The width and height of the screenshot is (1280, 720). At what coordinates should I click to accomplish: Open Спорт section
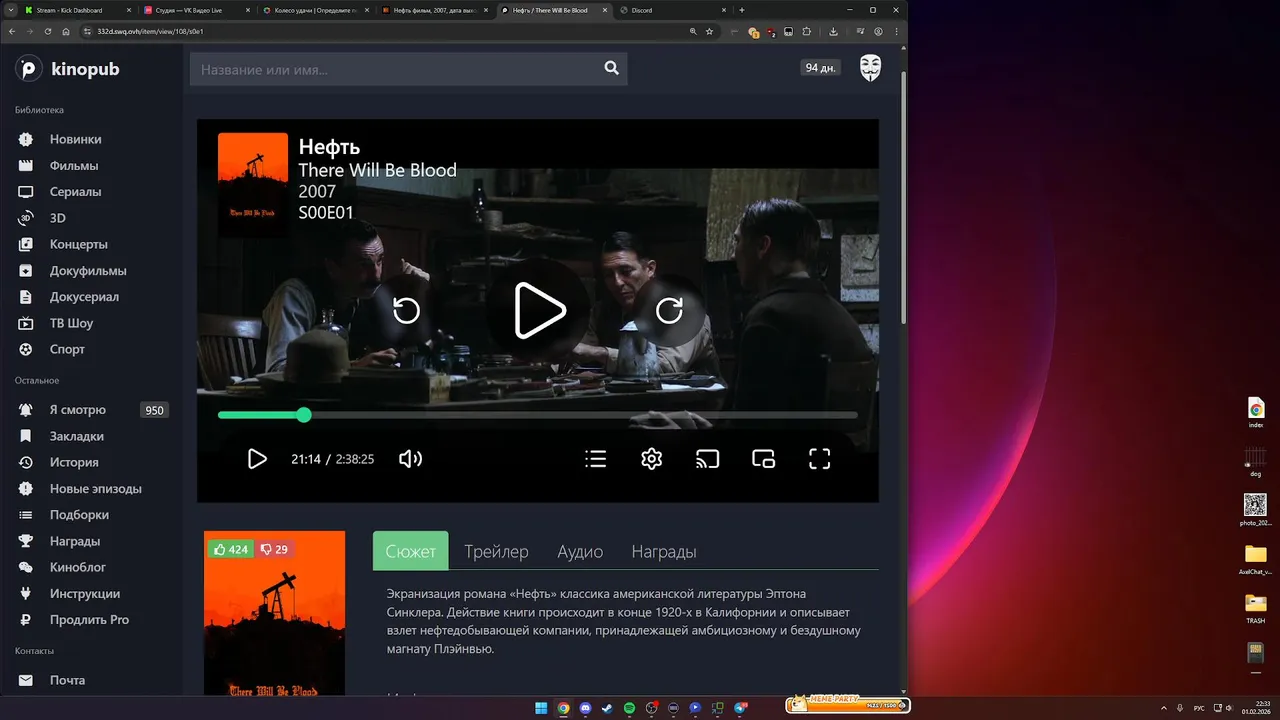(x=67, y=349)
